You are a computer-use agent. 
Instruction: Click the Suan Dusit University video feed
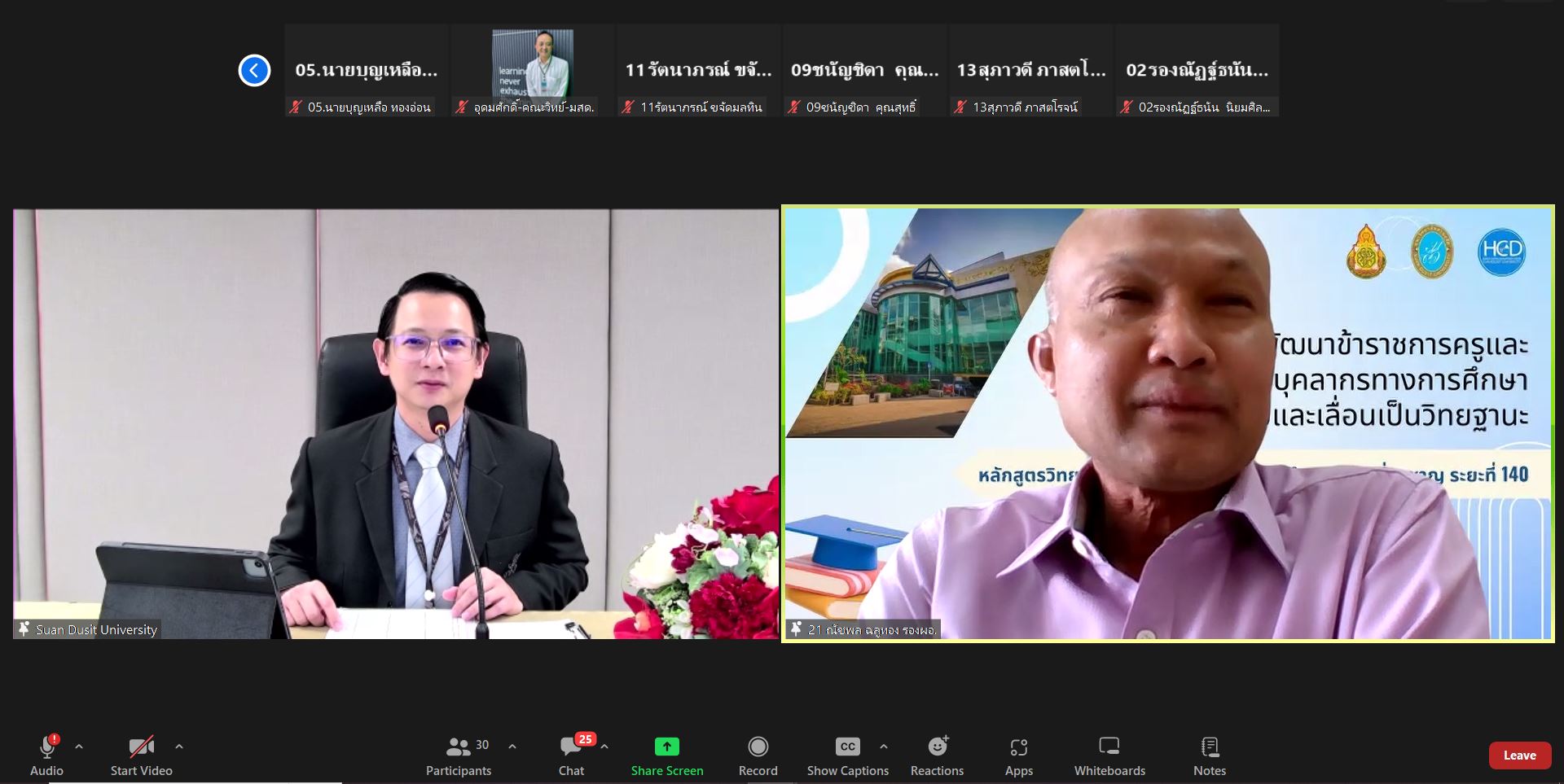coord(396,423)
